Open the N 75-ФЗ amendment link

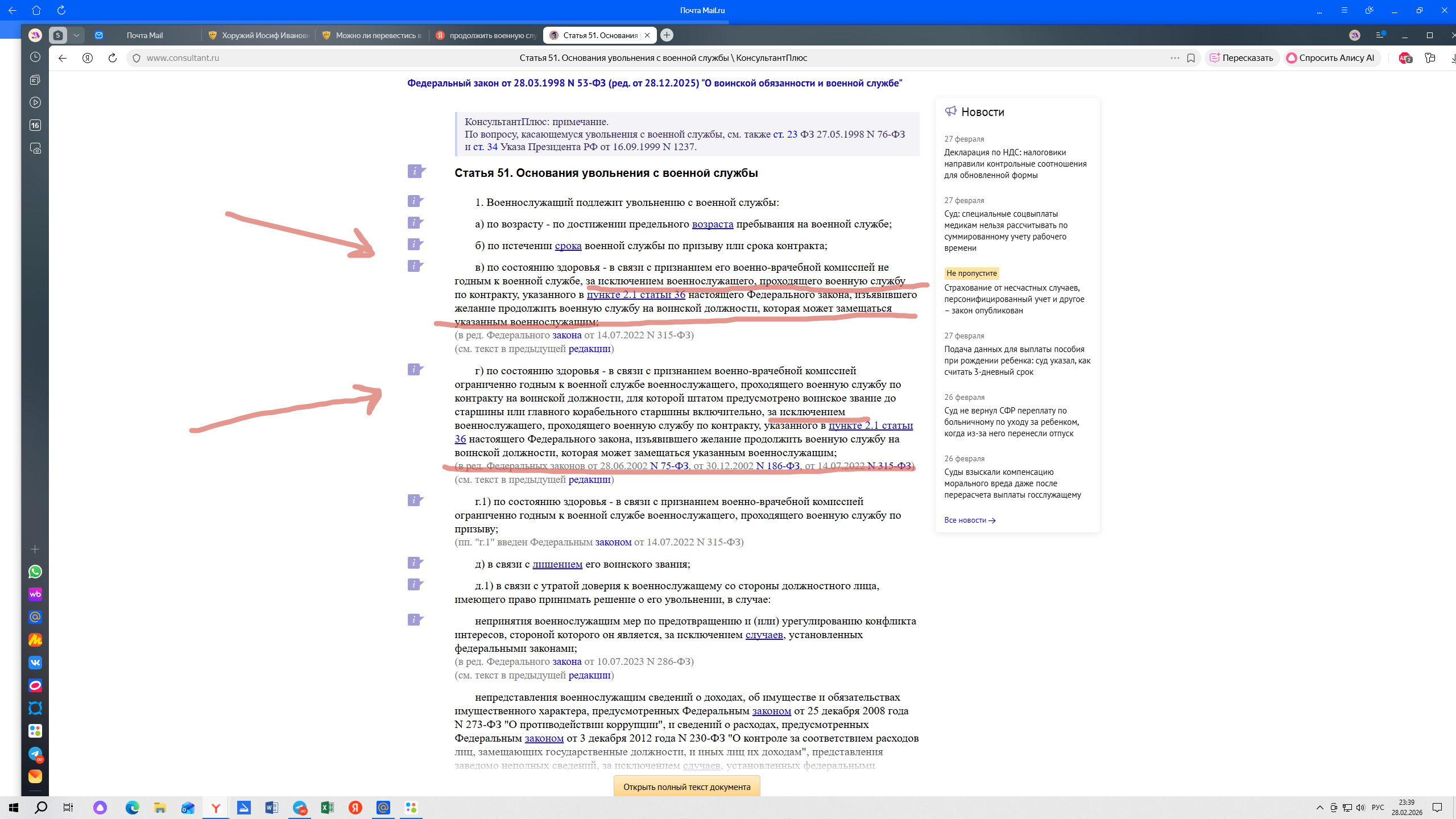[x=669, y=466]
